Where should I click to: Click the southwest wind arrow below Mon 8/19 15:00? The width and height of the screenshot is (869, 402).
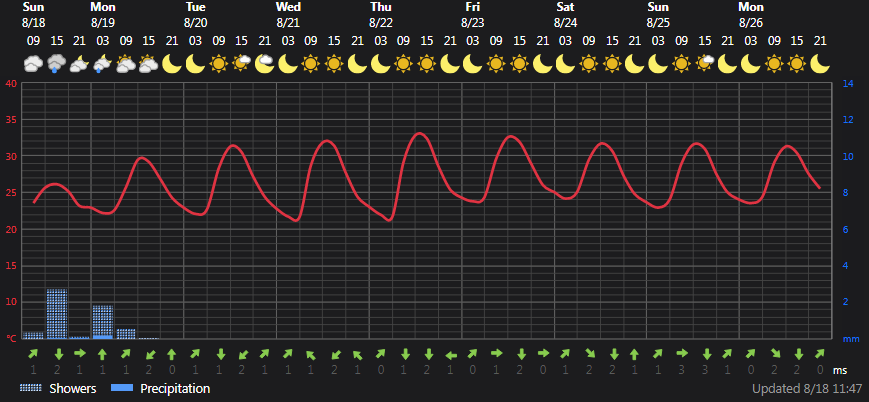[x=149, y=354]
